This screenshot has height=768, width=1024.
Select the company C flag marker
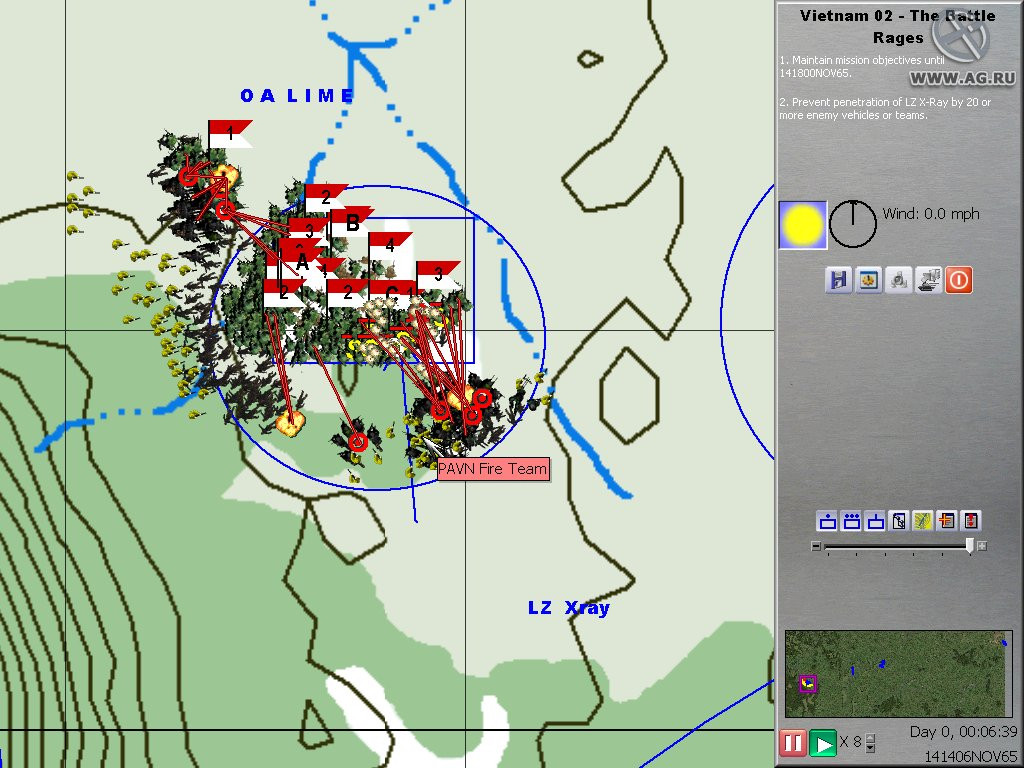[x=391, y=292]
